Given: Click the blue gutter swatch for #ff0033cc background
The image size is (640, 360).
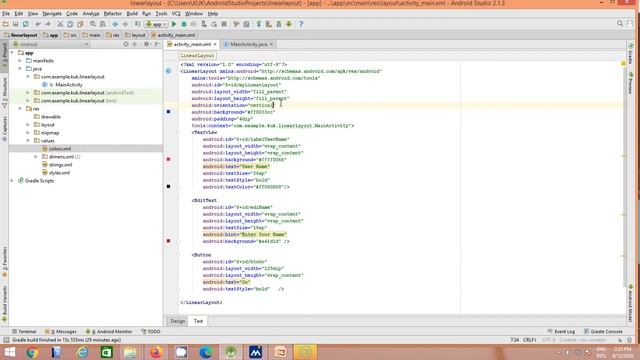Looking at the screenshot, I should pyautogui.click(x=169, y=111).
